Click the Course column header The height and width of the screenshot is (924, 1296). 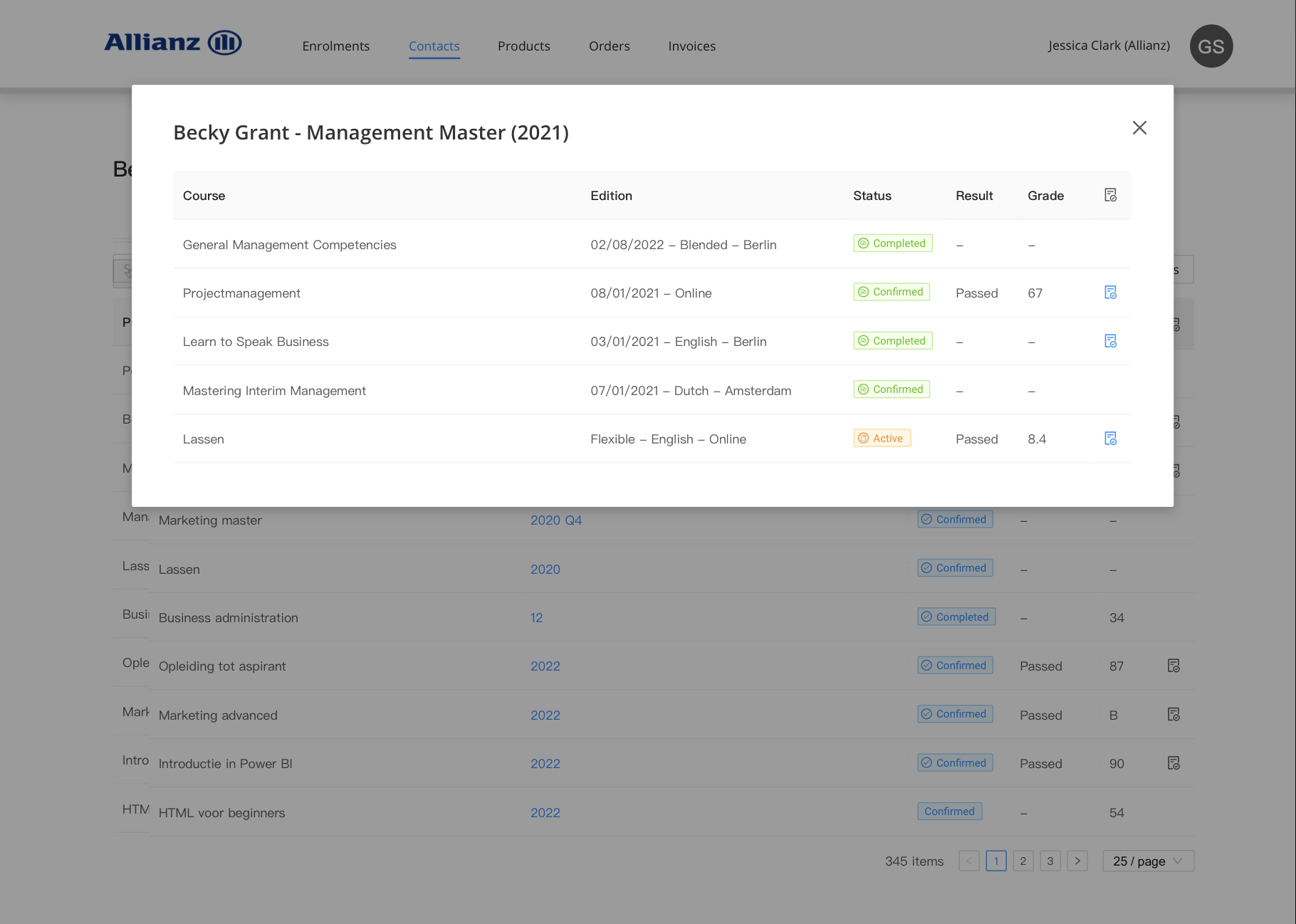[x=204, y=196]
